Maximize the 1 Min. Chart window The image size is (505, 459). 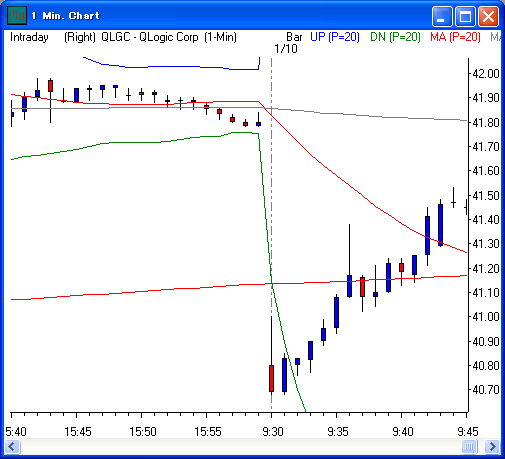pyautogui.click(x=465, y=16)
